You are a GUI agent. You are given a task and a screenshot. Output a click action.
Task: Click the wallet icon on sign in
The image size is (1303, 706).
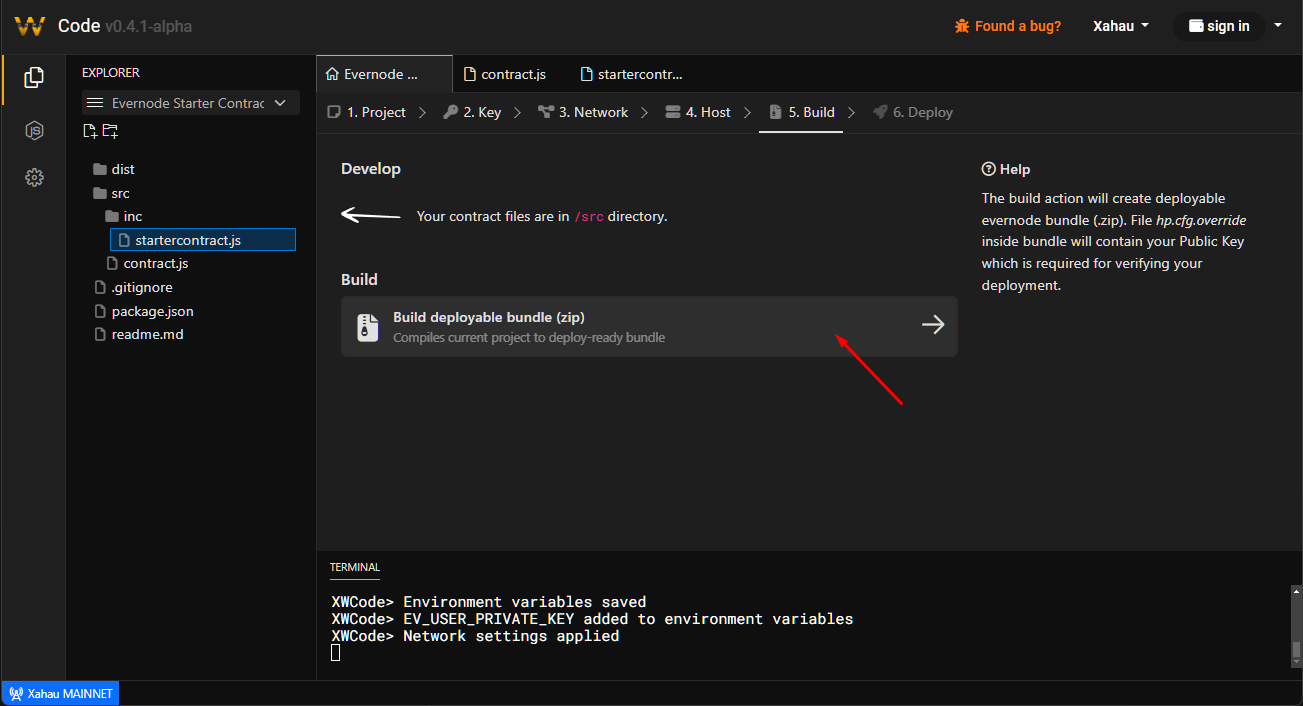pos(1196,26)
